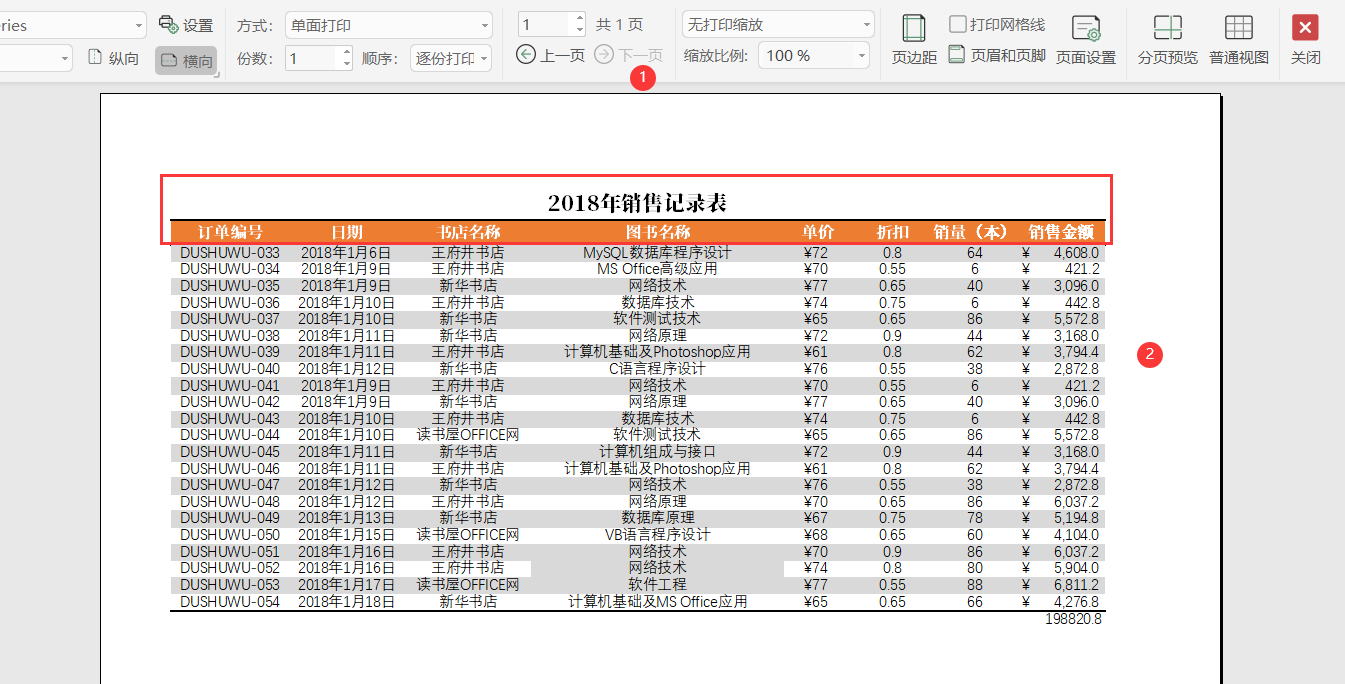Switch to 分页预览 page break preview
Screen dimensions: 1345x684
(x=1166, y=40)
